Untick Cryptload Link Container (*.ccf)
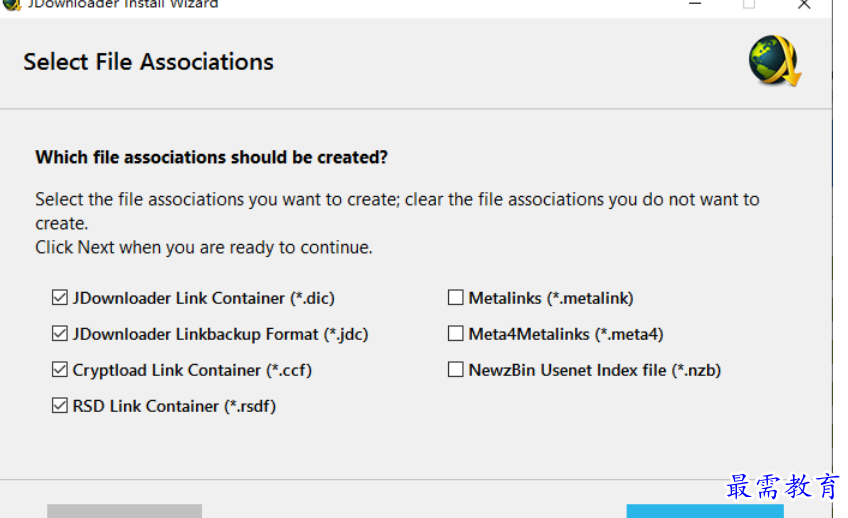Viewport: 848px width, 518px height. (x=59, y=370)
